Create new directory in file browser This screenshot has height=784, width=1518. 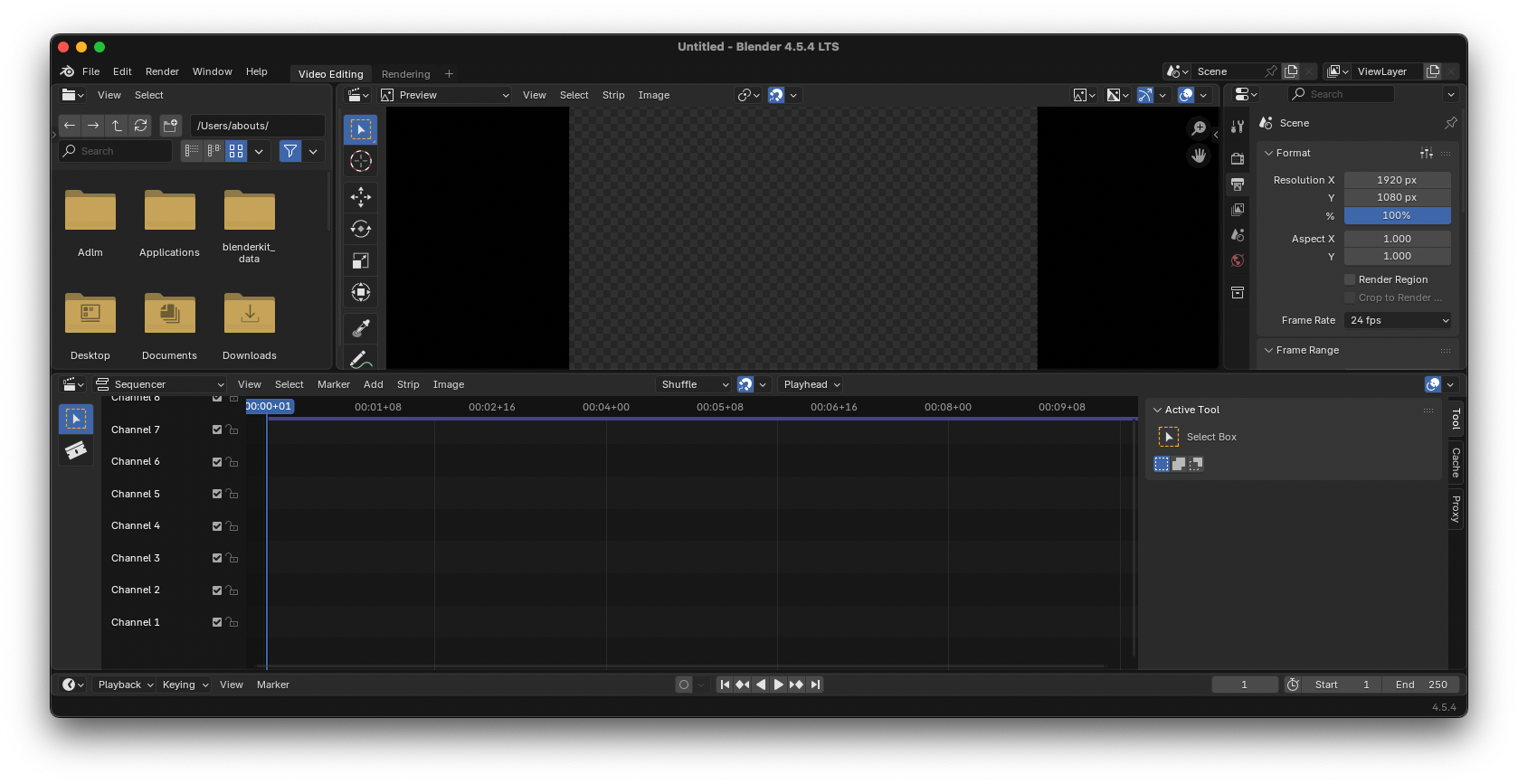click(170, 126)
